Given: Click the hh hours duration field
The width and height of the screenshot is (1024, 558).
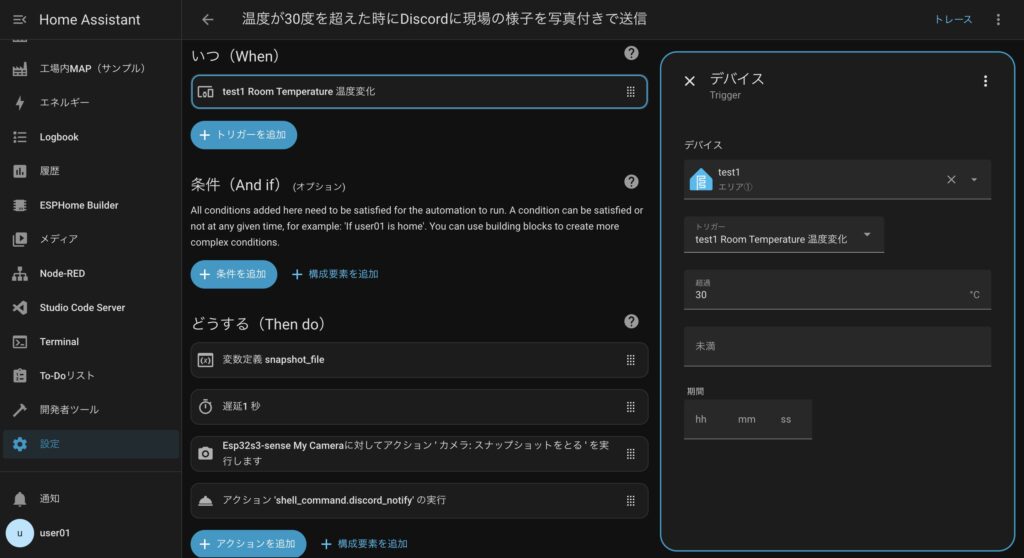Looking at the screenshot, I should pos(701,419).
